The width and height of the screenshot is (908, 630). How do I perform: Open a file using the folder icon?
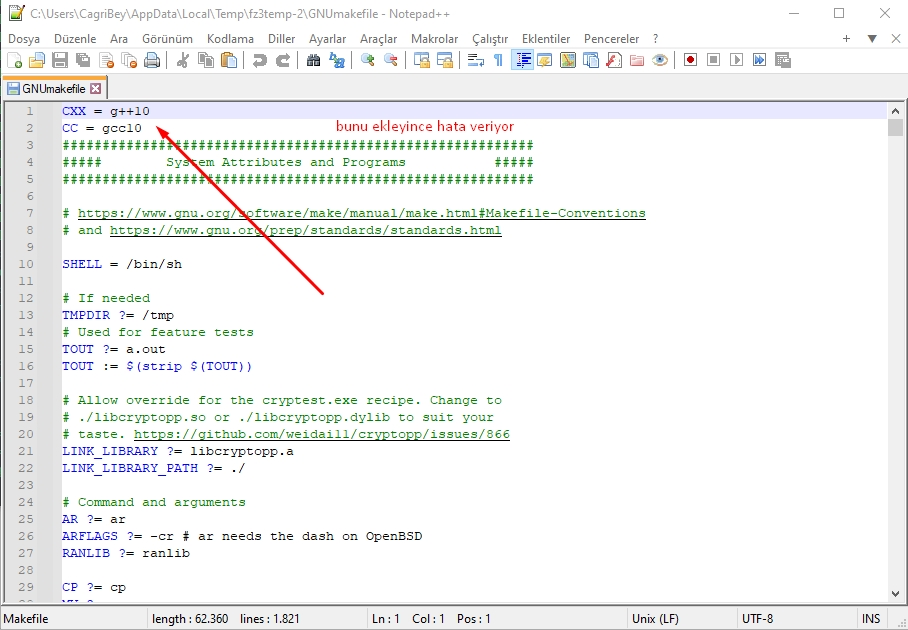pyautogui.click(x=37, y=60)
